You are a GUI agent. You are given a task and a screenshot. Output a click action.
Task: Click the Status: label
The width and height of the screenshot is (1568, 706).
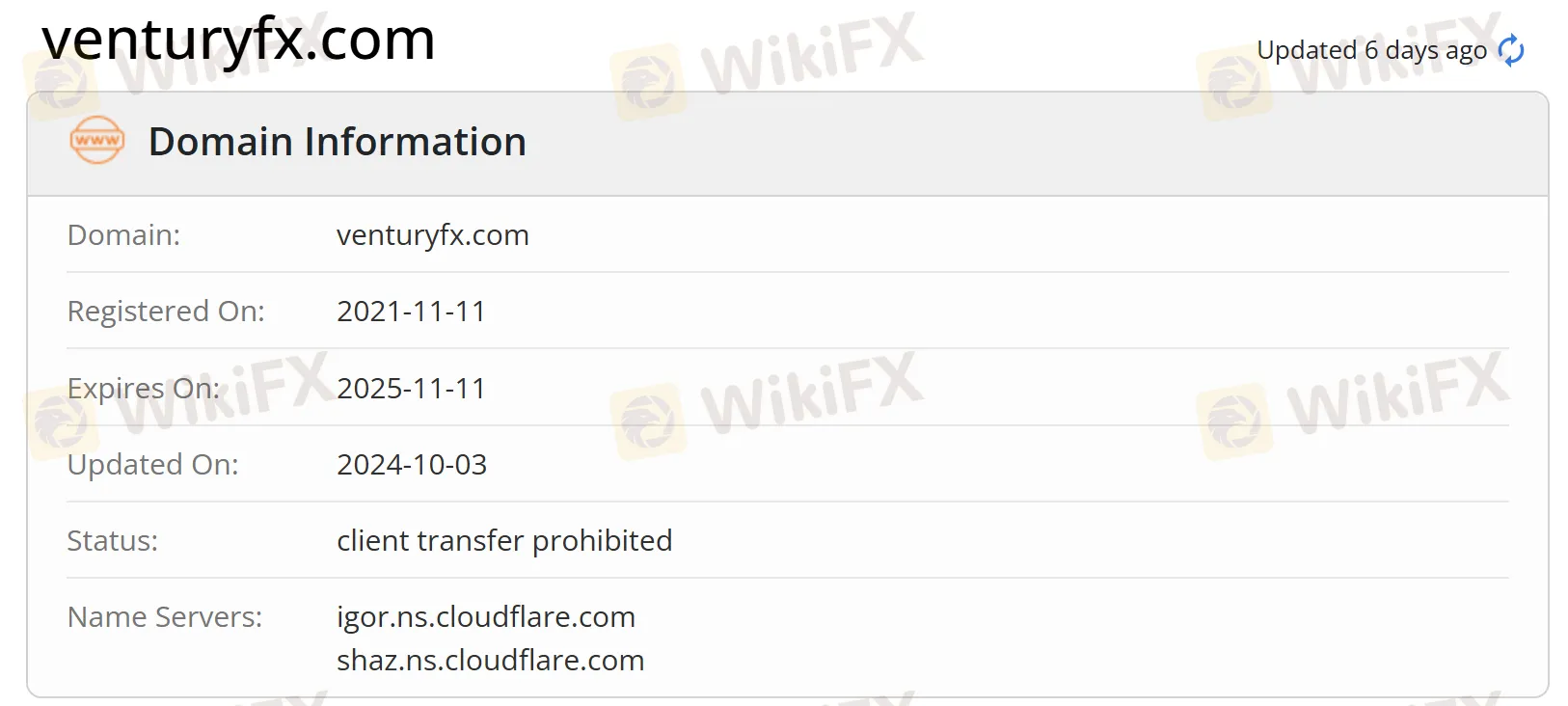112,541
